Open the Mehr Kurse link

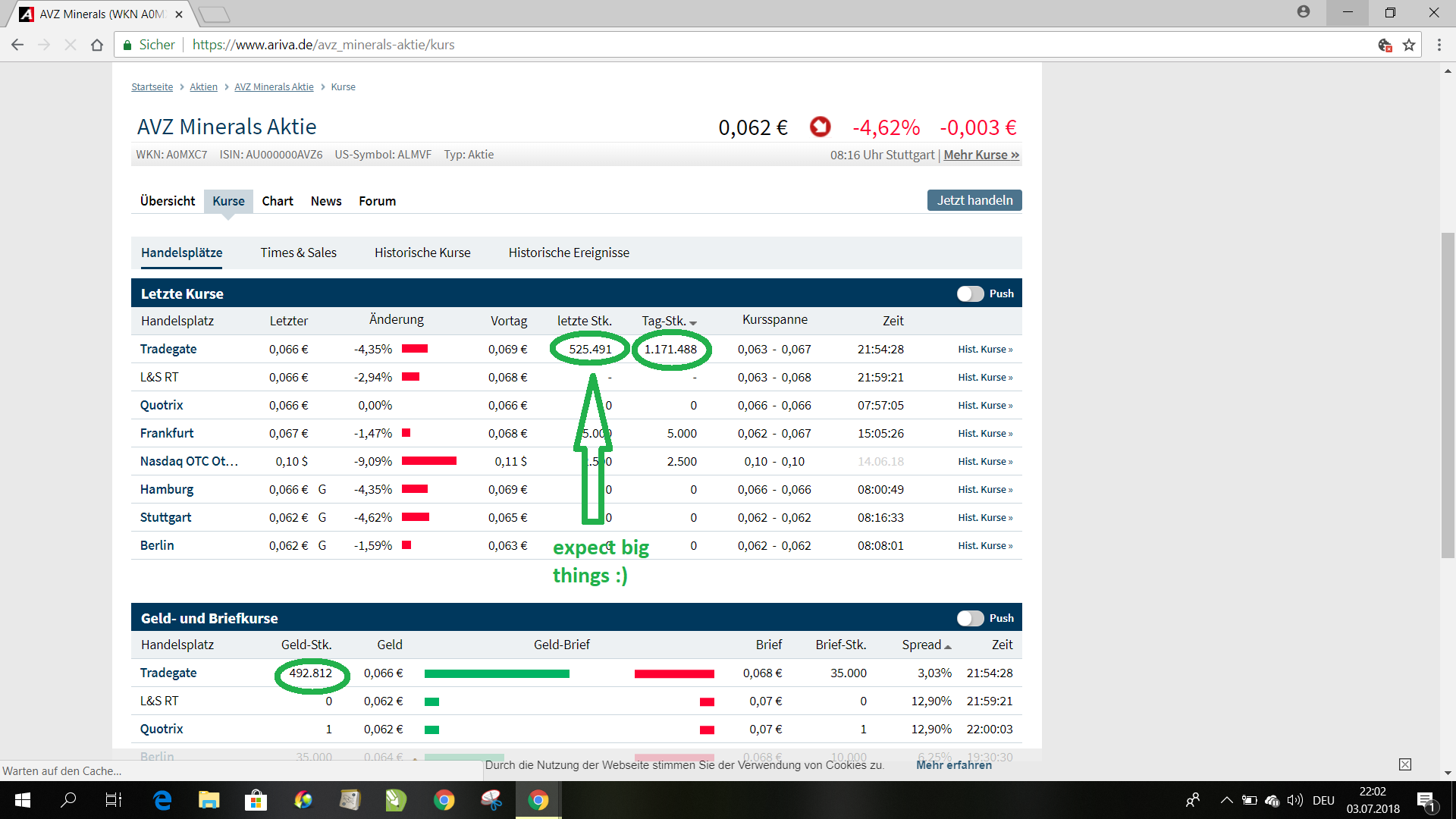coord(981,155)
